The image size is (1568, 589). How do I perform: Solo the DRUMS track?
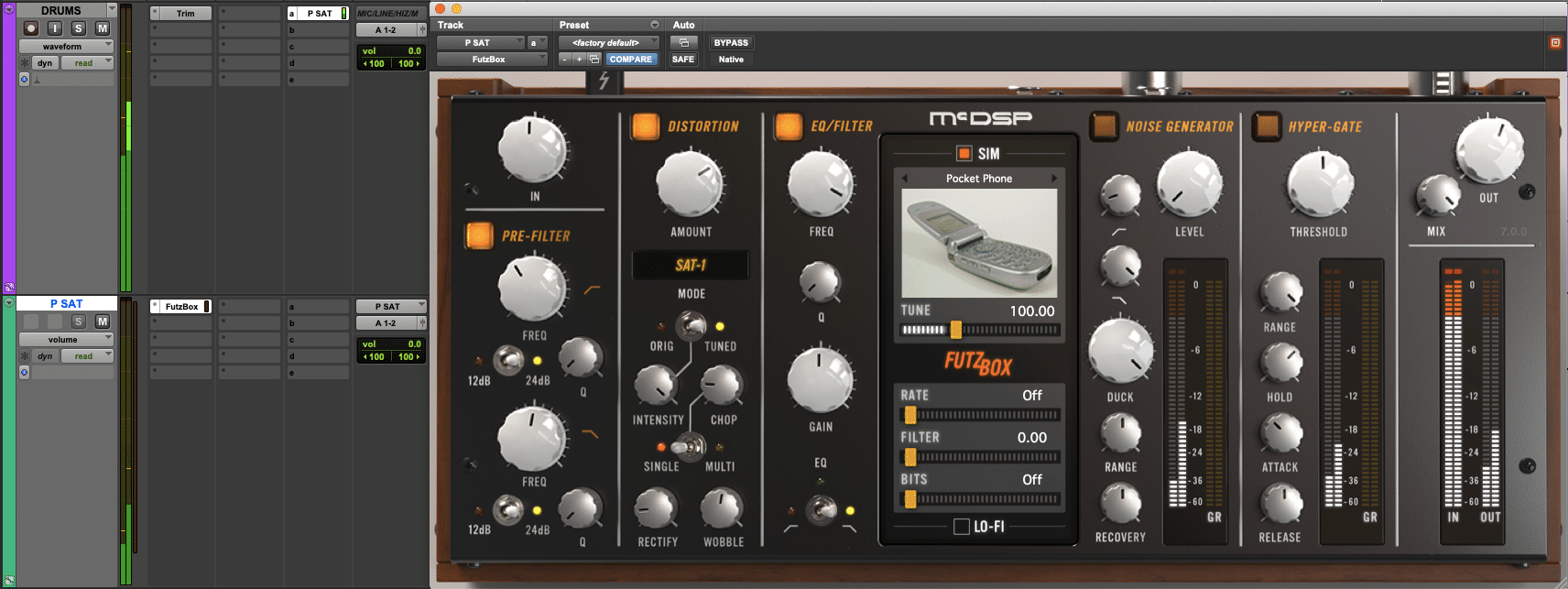(x=79, y=28)
